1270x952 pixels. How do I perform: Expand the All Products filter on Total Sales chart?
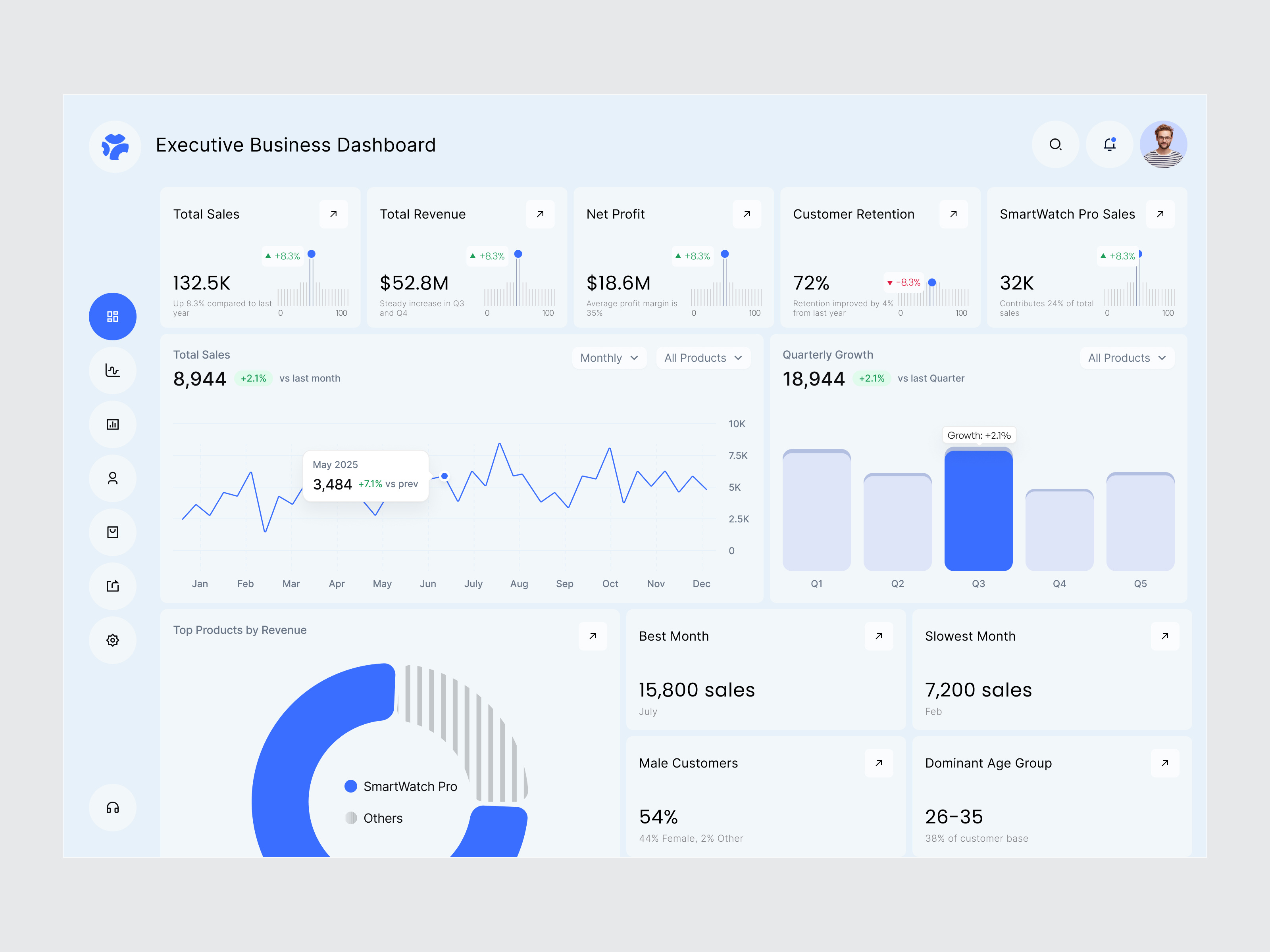click(703, 357)
